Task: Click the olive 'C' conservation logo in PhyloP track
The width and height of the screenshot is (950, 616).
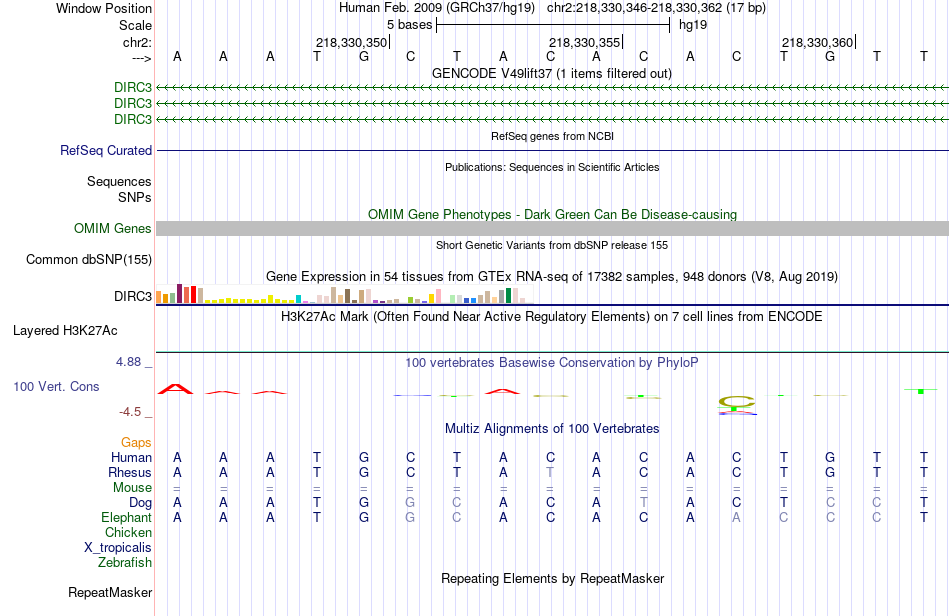Action: coord(737,401)
